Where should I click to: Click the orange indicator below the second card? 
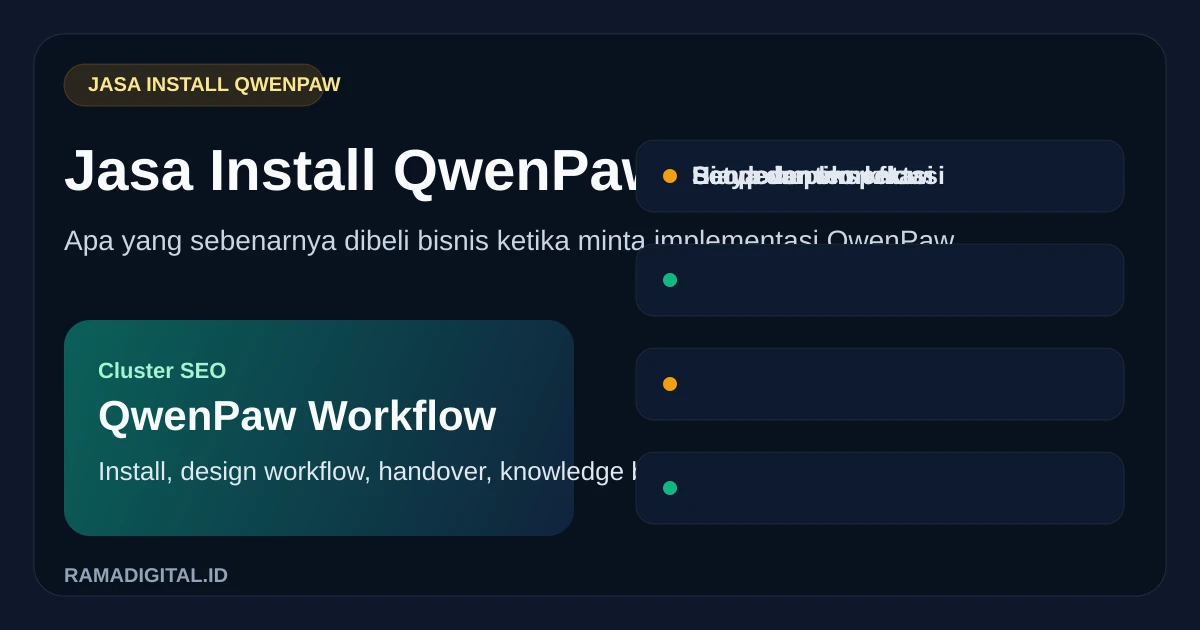tap(670, 384)
